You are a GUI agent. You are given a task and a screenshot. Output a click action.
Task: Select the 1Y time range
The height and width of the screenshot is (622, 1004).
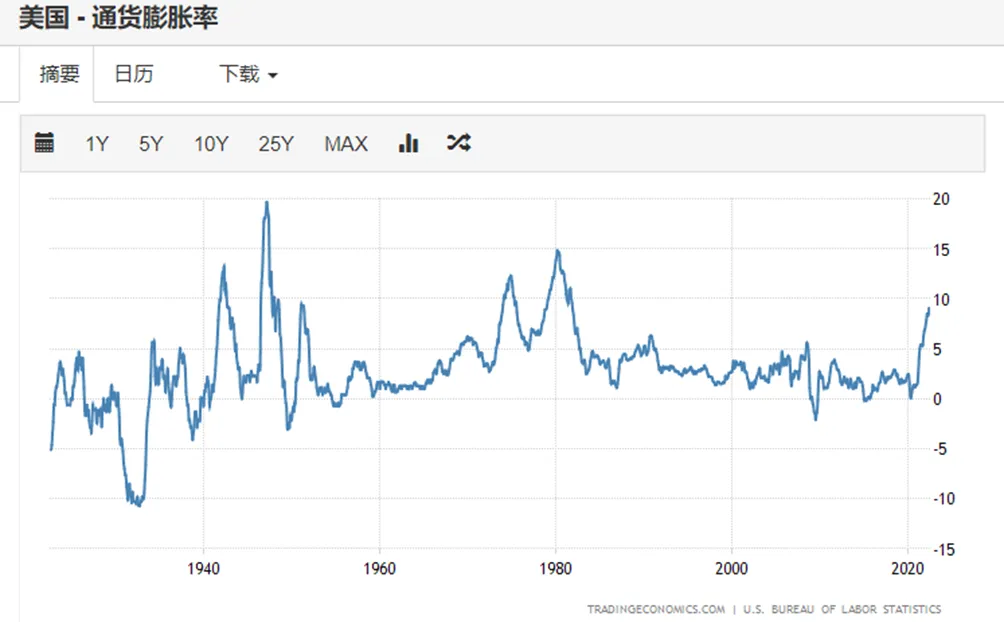pyautogui.click(x=97, y=143)
